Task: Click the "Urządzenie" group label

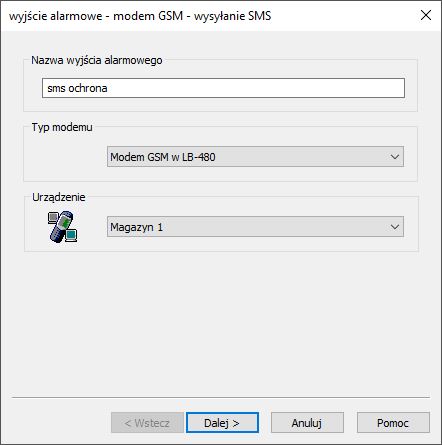Action: click(x=59, y=197)
